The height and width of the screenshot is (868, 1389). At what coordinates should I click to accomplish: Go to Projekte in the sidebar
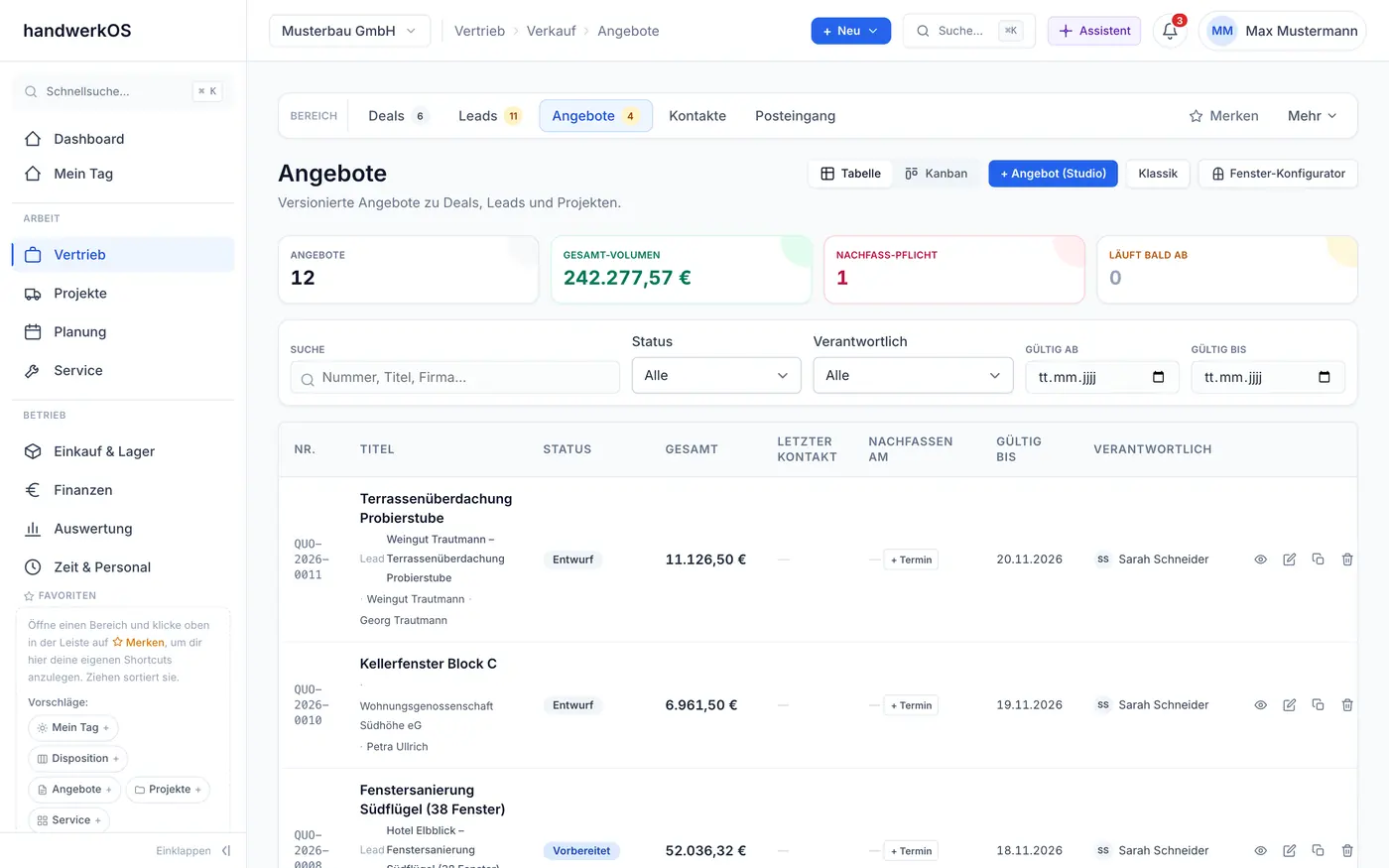(x=123, y=294)
